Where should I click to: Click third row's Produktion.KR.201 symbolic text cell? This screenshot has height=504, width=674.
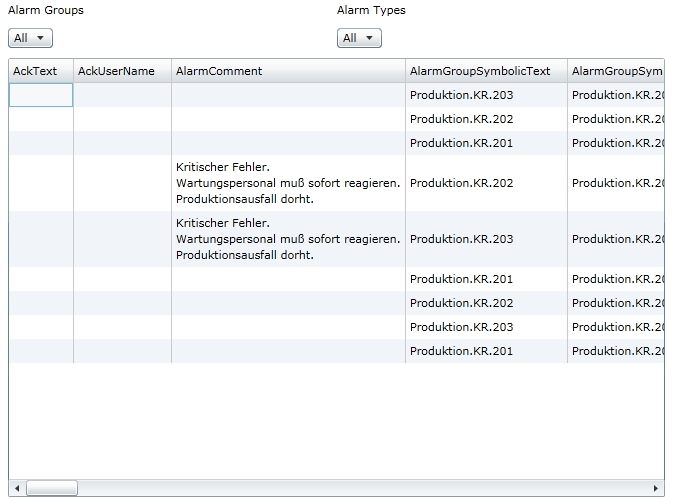click(485, 143)
